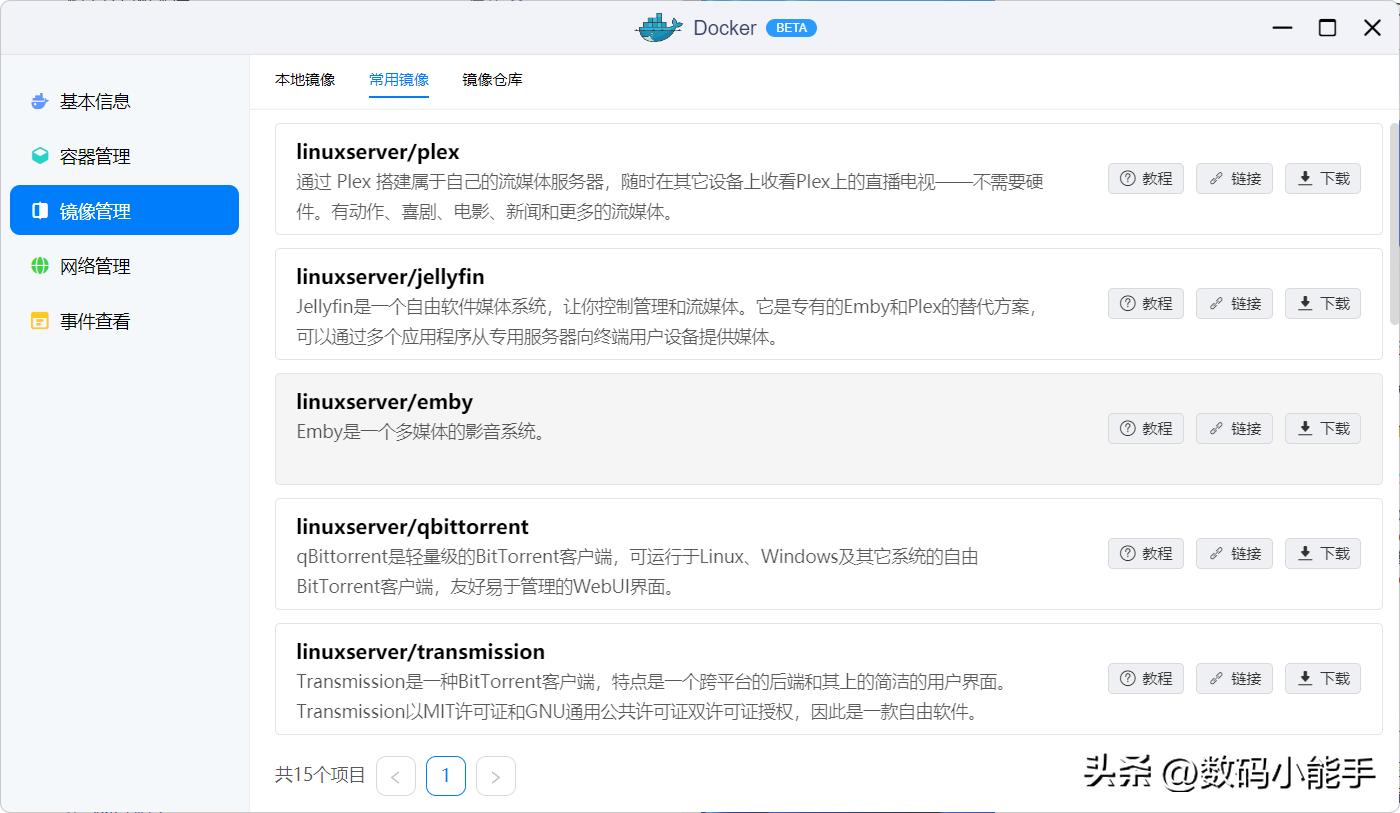Open 网络管理 via the globe icon
This screenshot has width=1400, height=813.
pyautogui.click(x=39, y=266)
